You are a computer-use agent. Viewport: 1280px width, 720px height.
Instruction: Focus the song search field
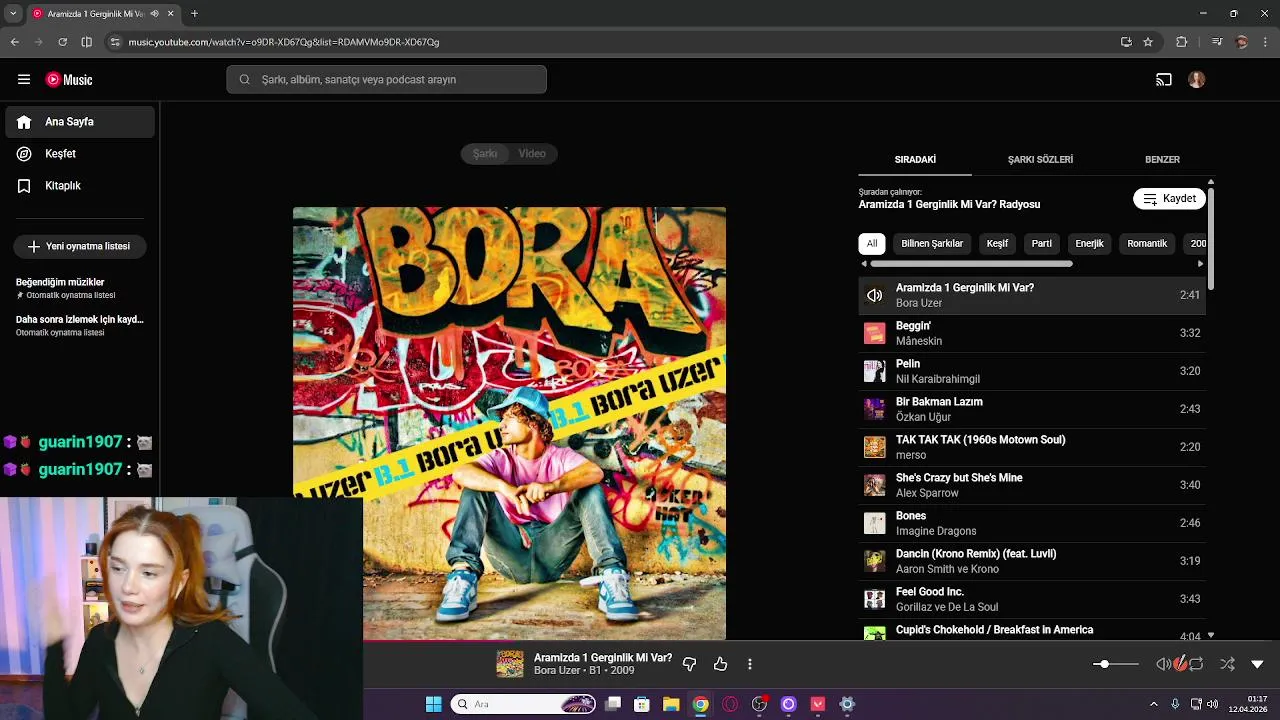click(x=386, y=80)
